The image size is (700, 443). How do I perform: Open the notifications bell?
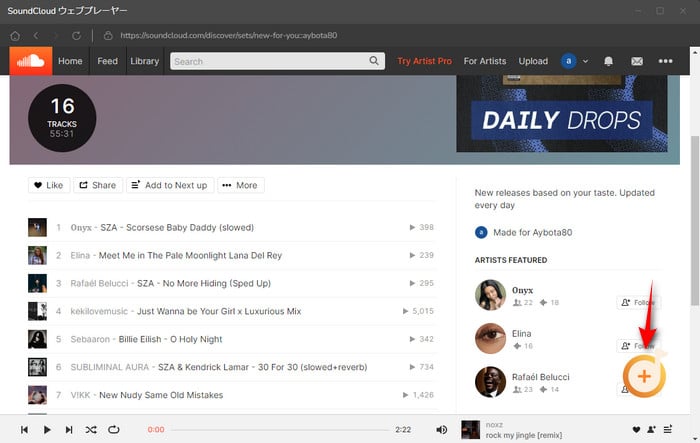pos(608,61)
